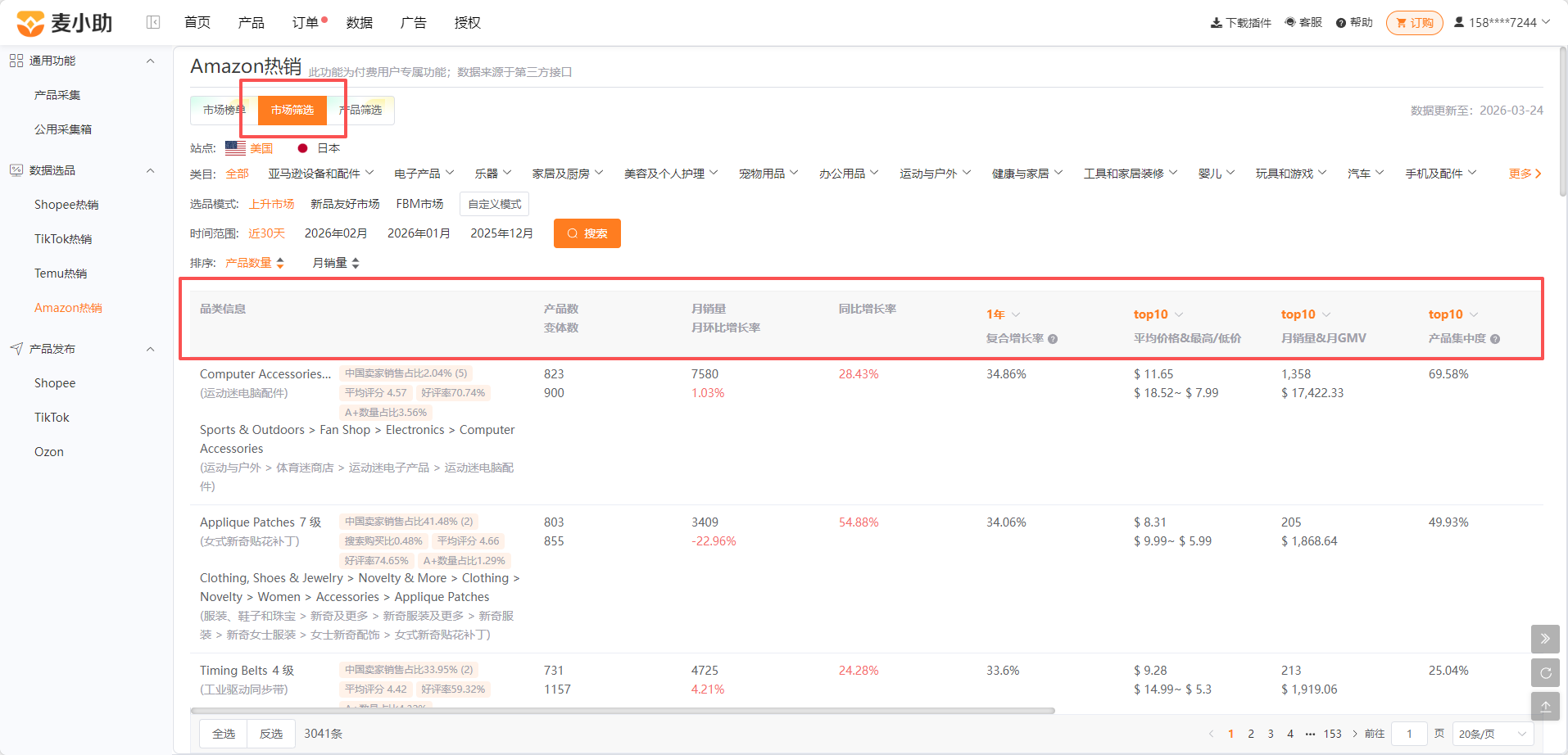Select the 上升市场 mode

[x=272, y=204]
